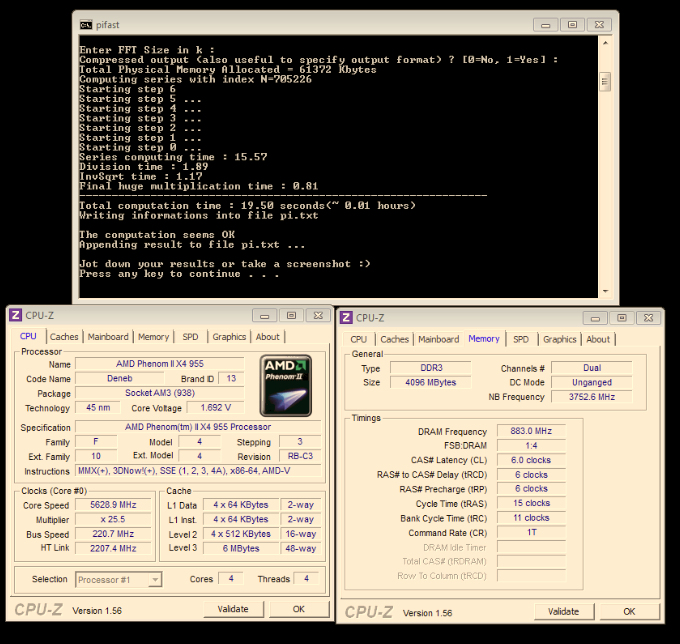Close the pifast console window
Image resolution: width=680 pixels, height=644 pixels.
(x=599, y=25)
